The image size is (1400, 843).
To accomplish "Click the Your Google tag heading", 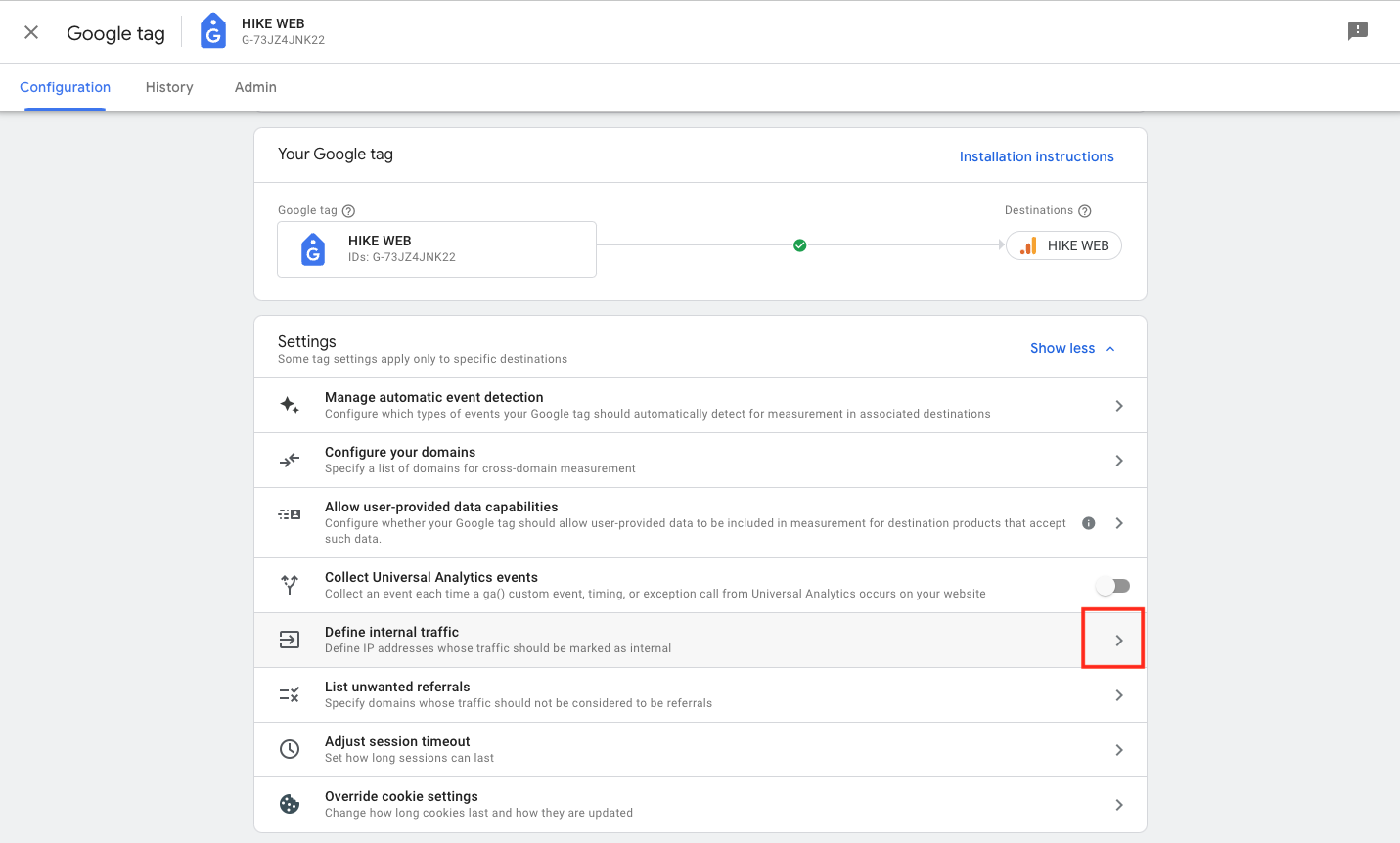I will [x=336, y=154].
